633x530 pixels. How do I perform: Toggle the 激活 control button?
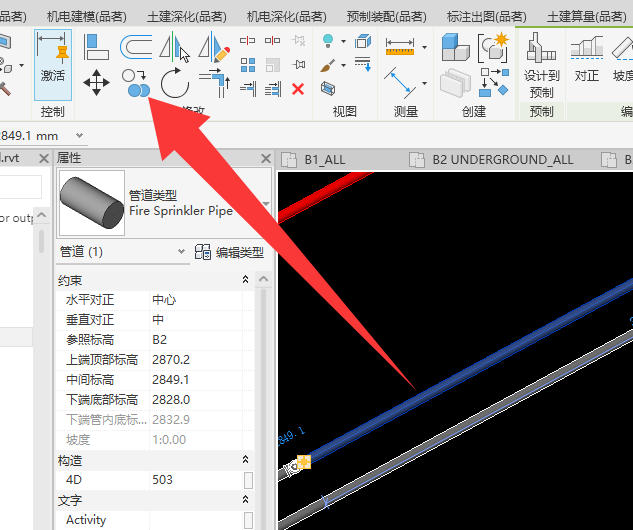coord(53,65)
